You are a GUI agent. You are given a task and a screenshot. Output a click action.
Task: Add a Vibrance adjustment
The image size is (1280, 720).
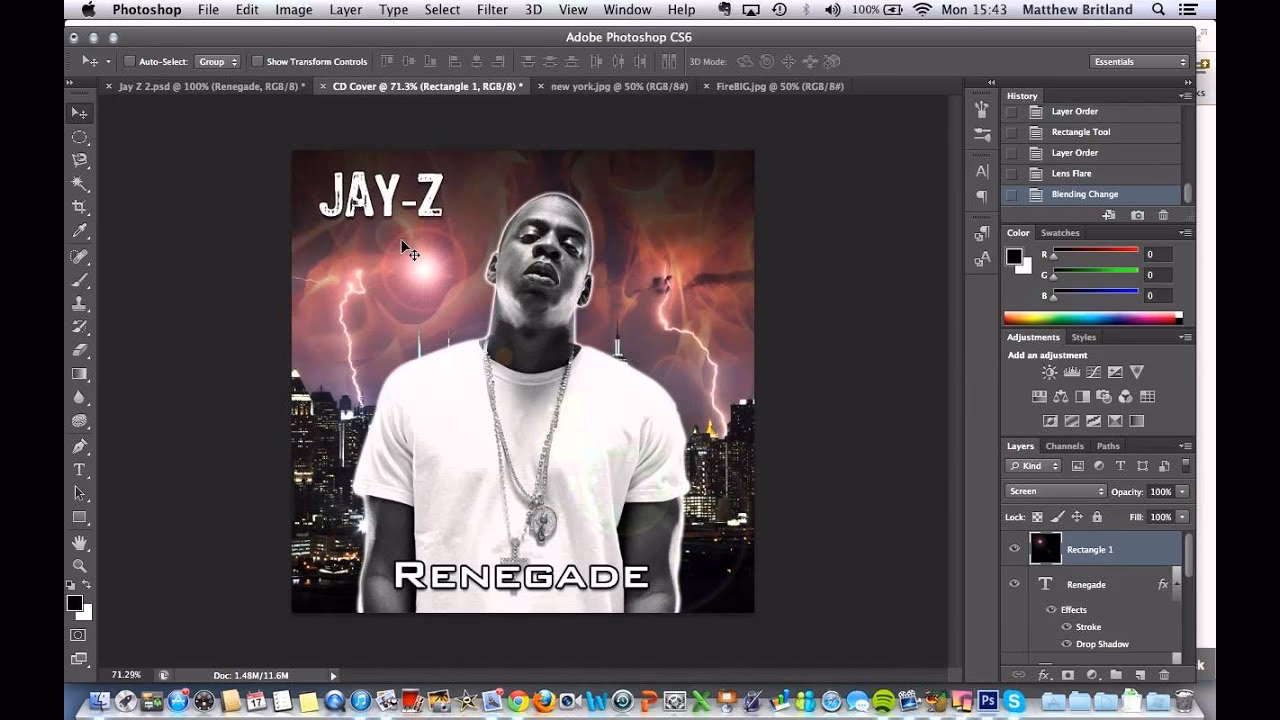click(x=1137, y=372)
